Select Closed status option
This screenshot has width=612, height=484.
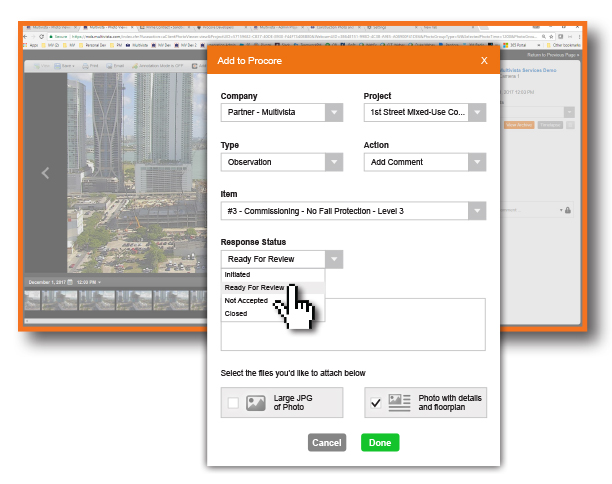click(x=273, y=313)
